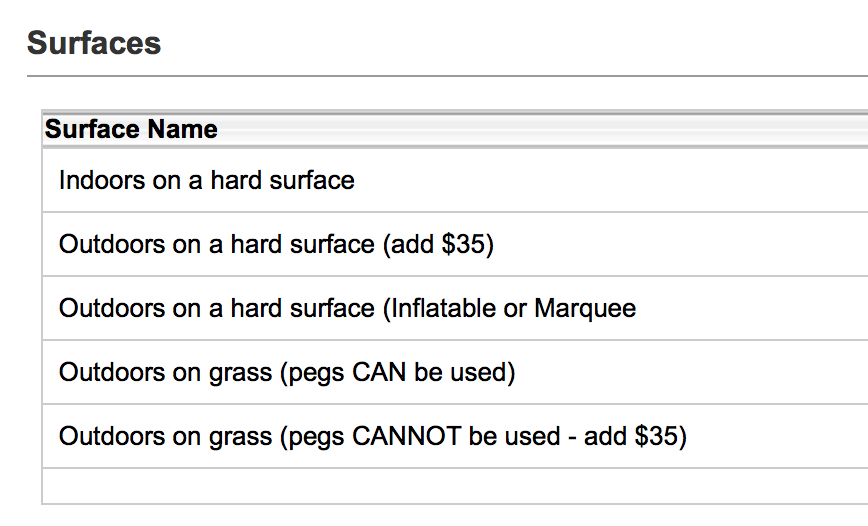Viewport: 868px width, 526px height.
Task: Click "grass" in the pegs CAN row
Action: pyautogui.click(x=241, y=373)
